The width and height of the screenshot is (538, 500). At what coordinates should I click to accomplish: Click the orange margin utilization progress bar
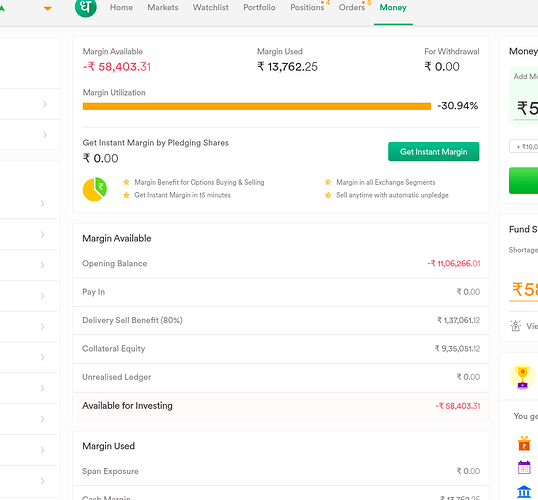(x=257, y=106)
